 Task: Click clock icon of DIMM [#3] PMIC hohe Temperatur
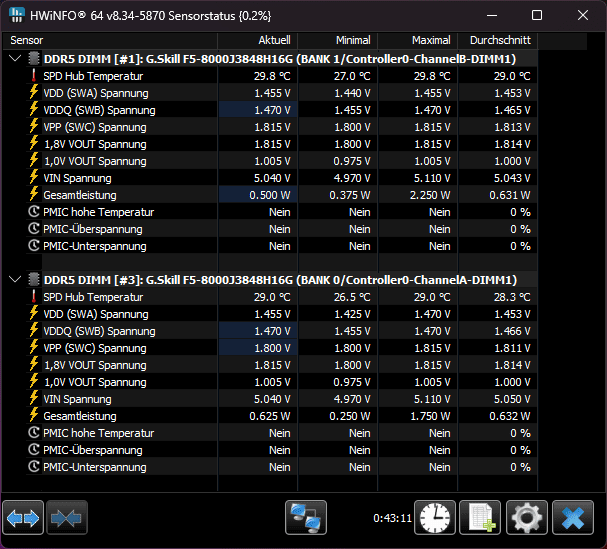(x=34, y=433)
